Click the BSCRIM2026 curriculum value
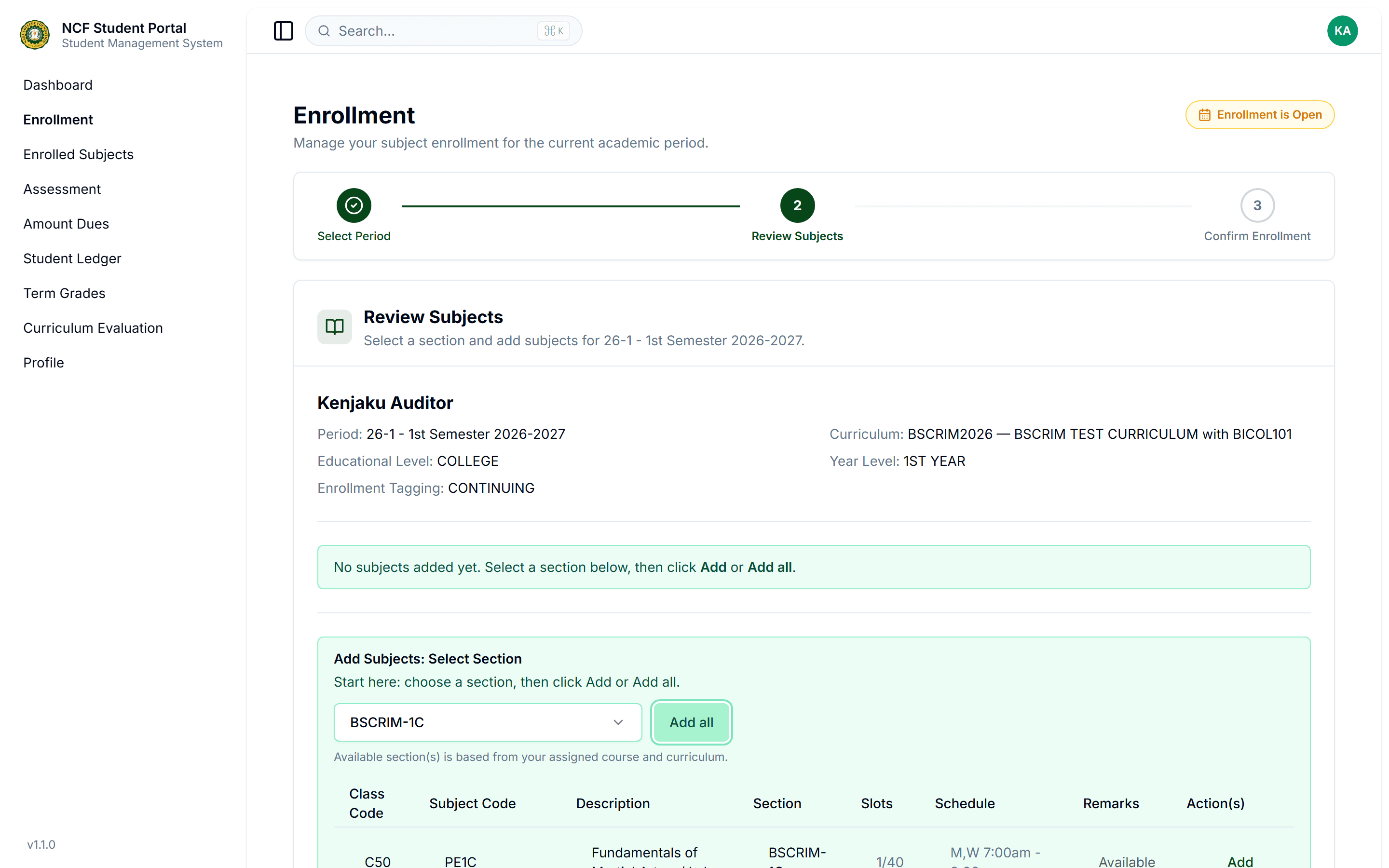Viewport: 1389px width, 868px height. (1099, 434)
